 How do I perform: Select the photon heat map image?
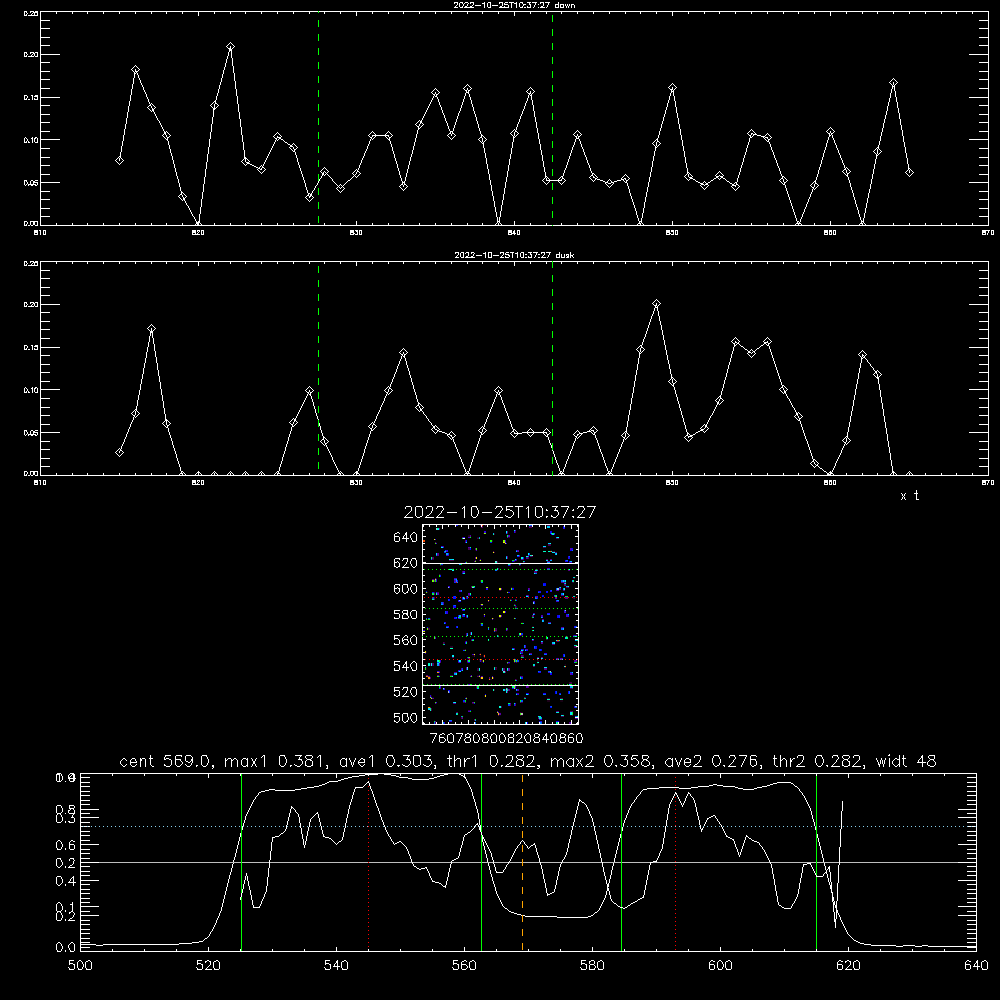click(500, 624)
